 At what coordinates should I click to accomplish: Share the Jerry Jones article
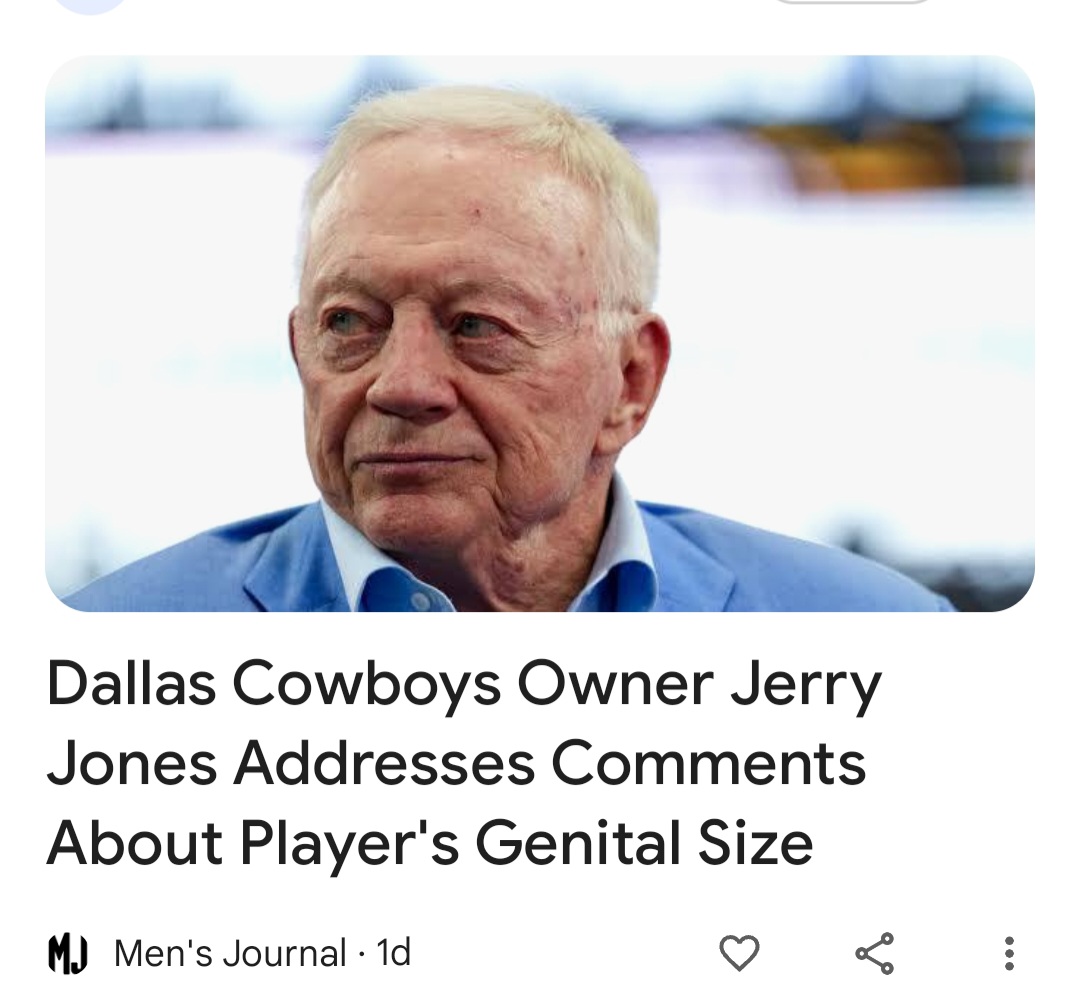(875, 953)
